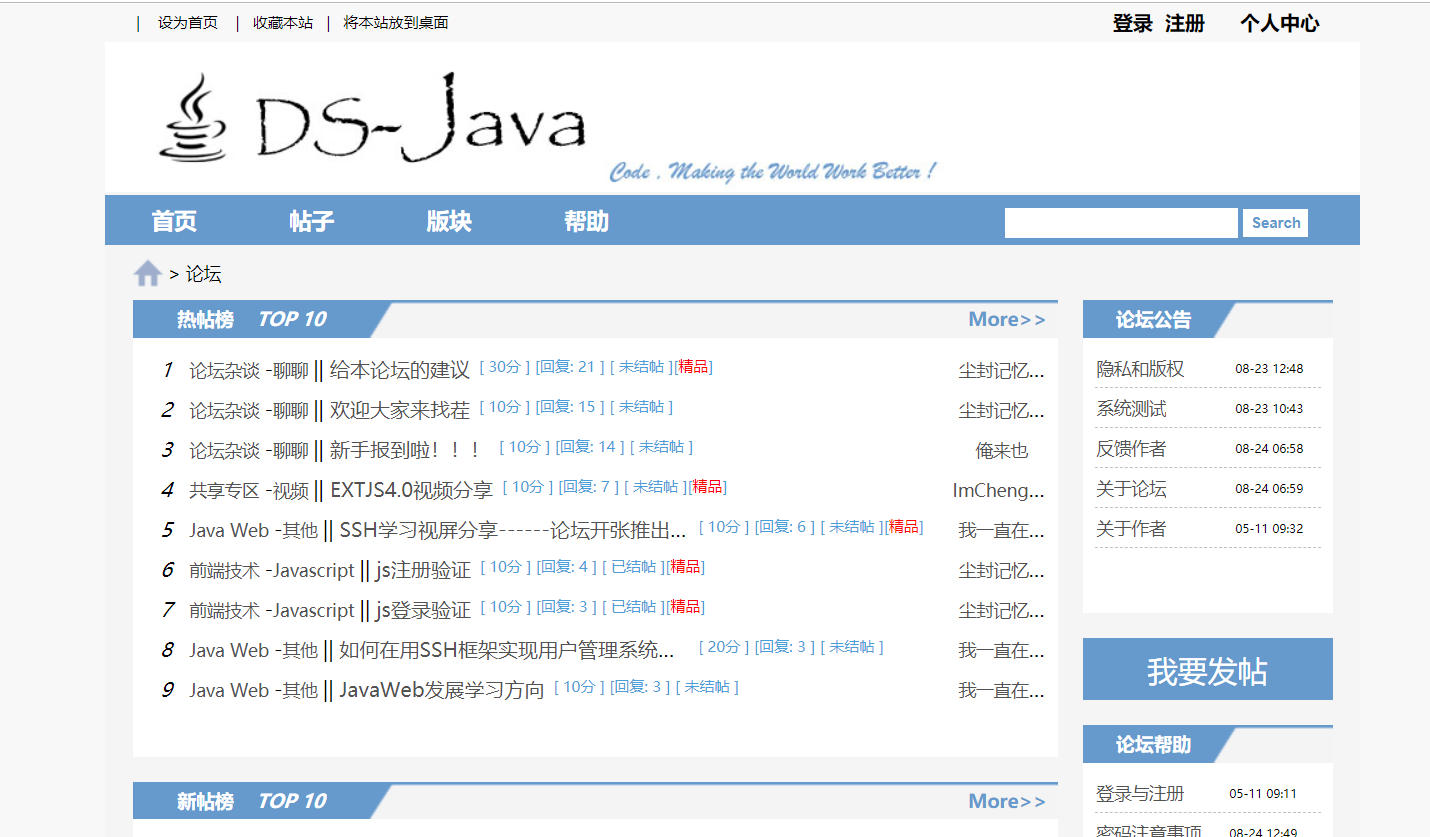This screenshot has height=837, width=1430.
Task: Open announcement 关于论坛
Action: 1131,488
